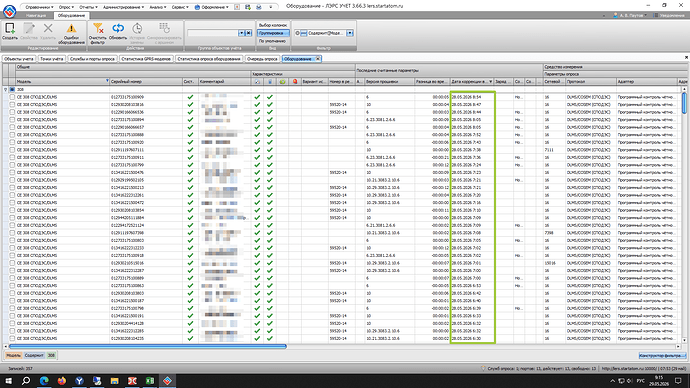Click filter value 308 in filter bar
This screenshot has height=388, width=690.
point(51,355)
